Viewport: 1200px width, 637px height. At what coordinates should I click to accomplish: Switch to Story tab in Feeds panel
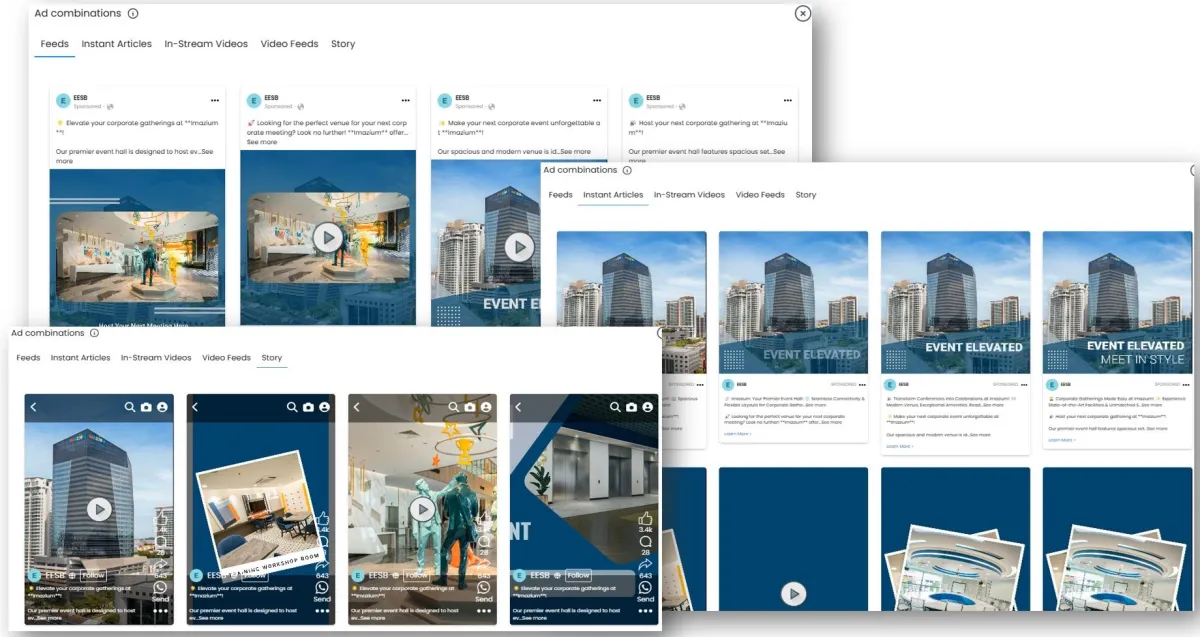tap(343, 44)
